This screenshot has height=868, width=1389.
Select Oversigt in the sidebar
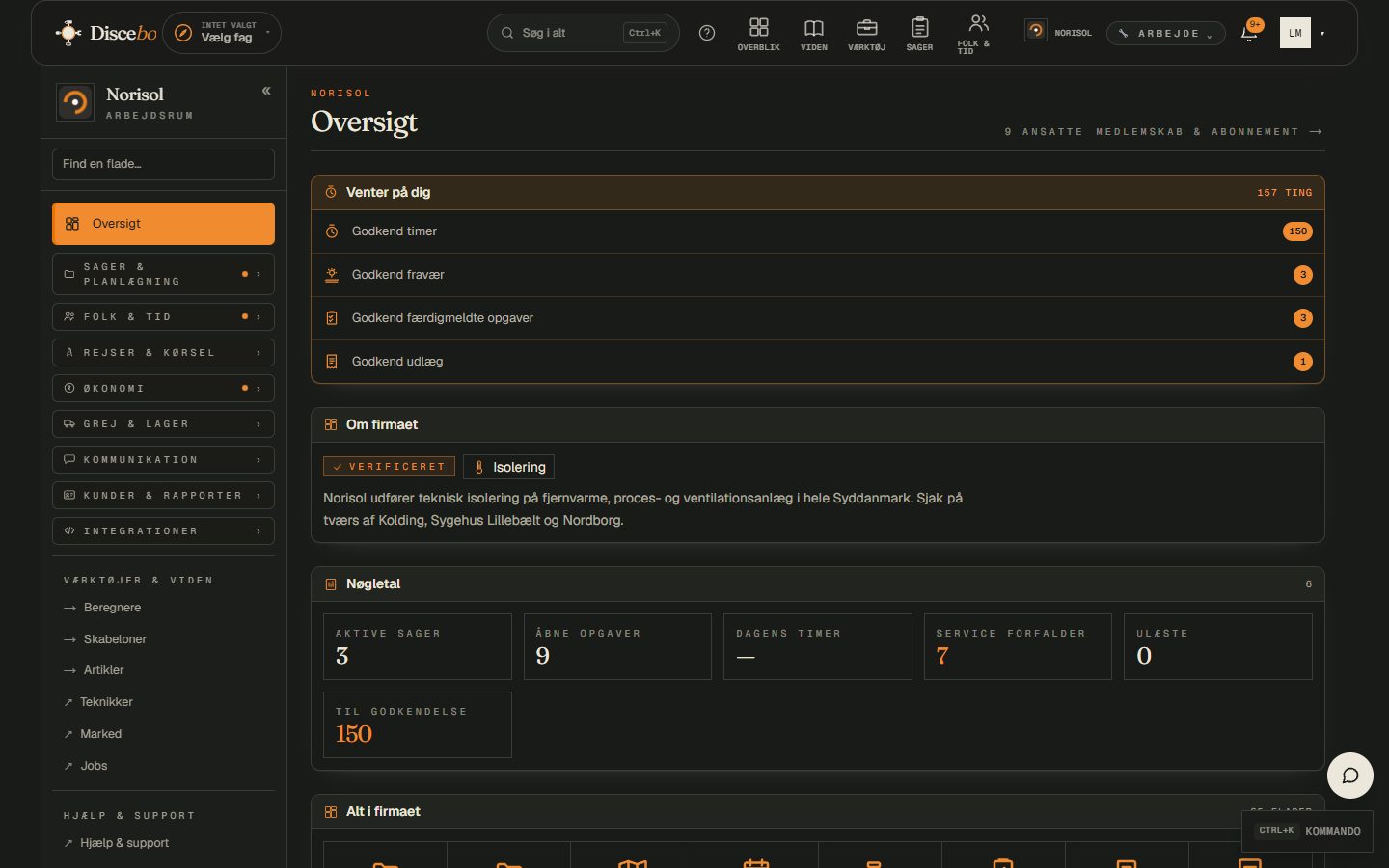pyautogui.click(x=163, y=224)
